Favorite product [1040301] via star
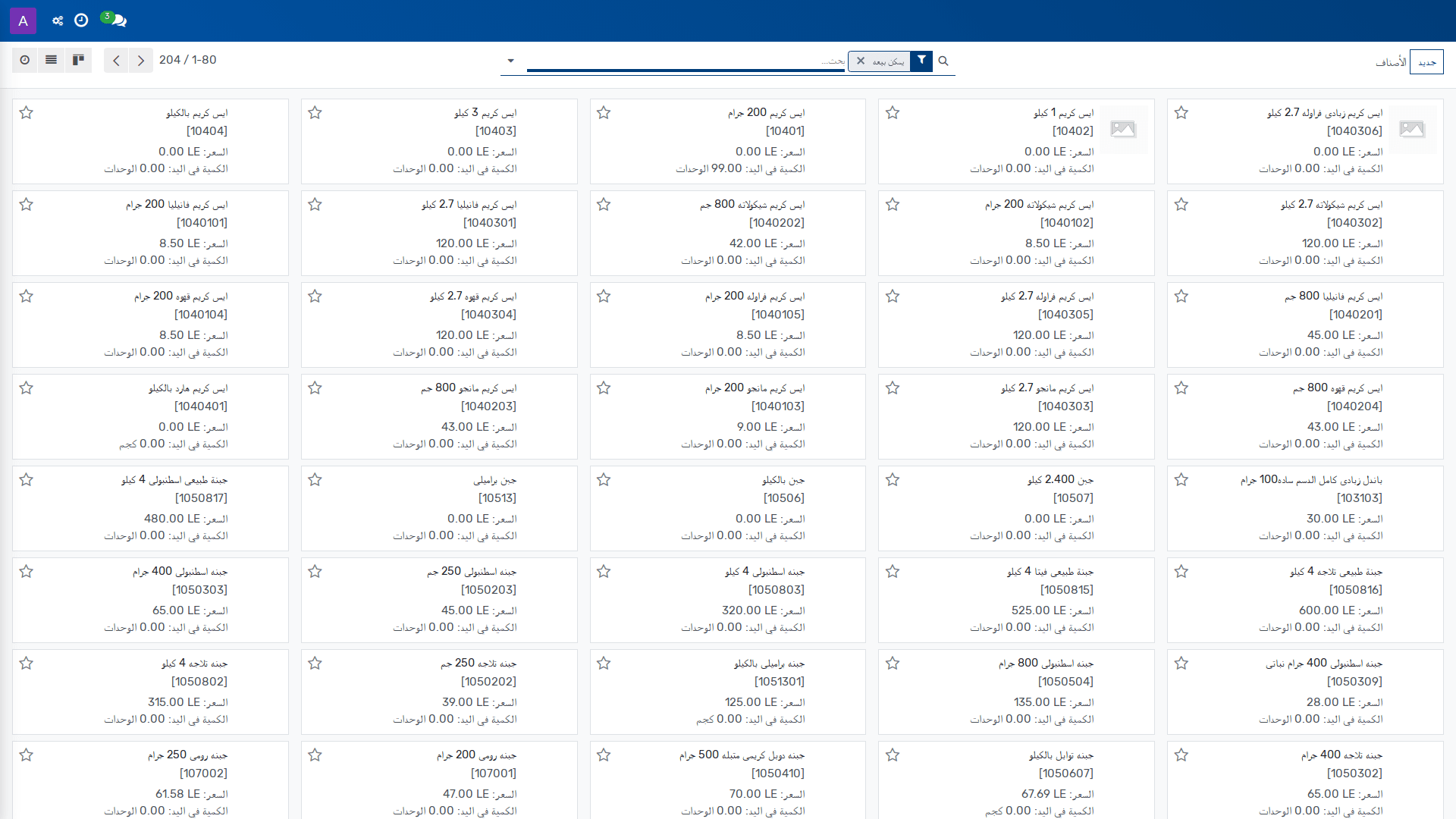The image size is (1456, 819). (x=315, y=205)
